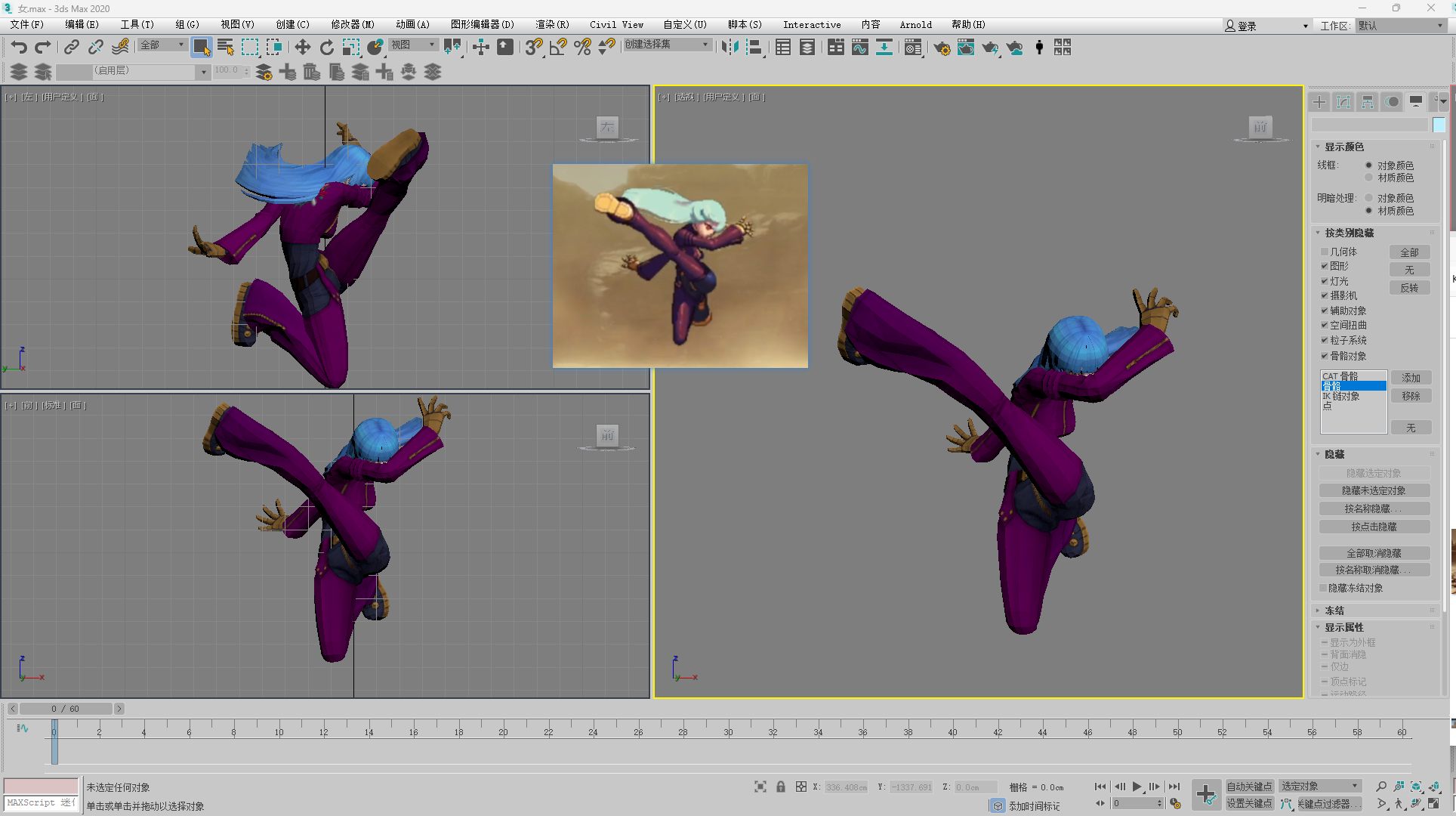Select wireframe 材质颜色 radio button
Viewport: 1456px width, 816px height.
[x=1368, y=178]
